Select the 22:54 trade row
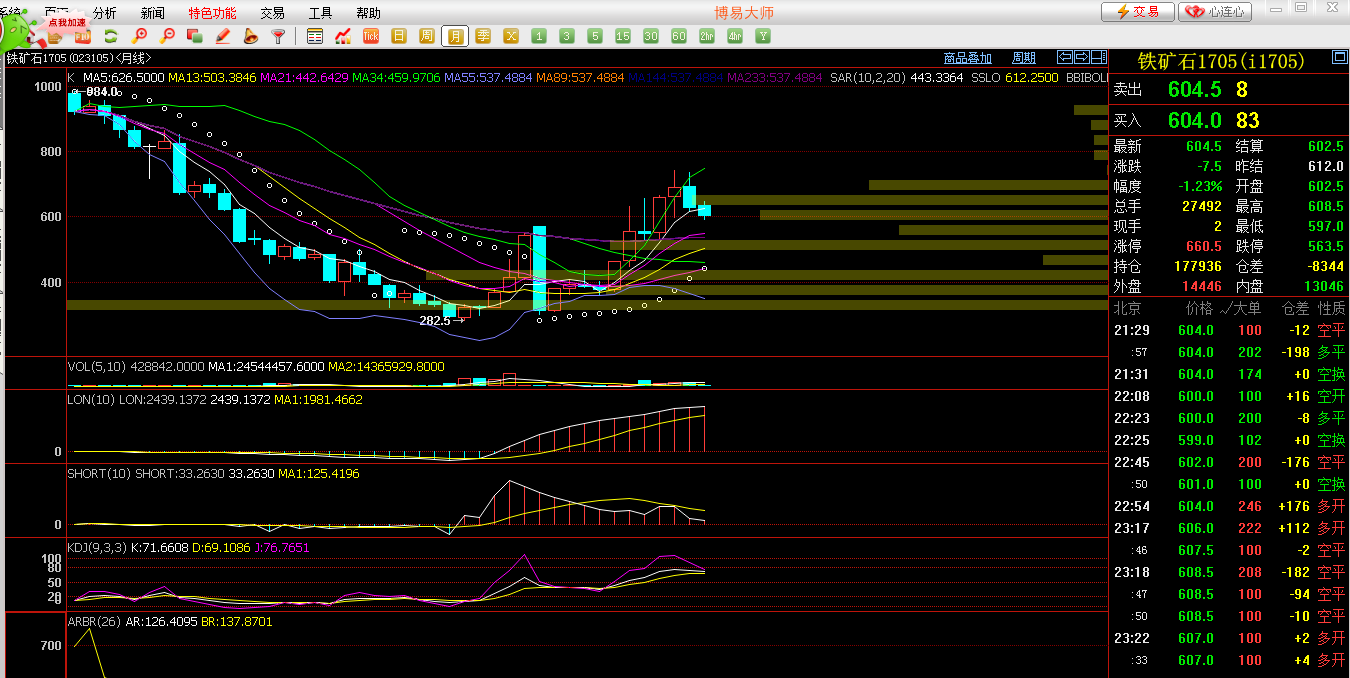1350x678 pixels. pos(1229,506)
